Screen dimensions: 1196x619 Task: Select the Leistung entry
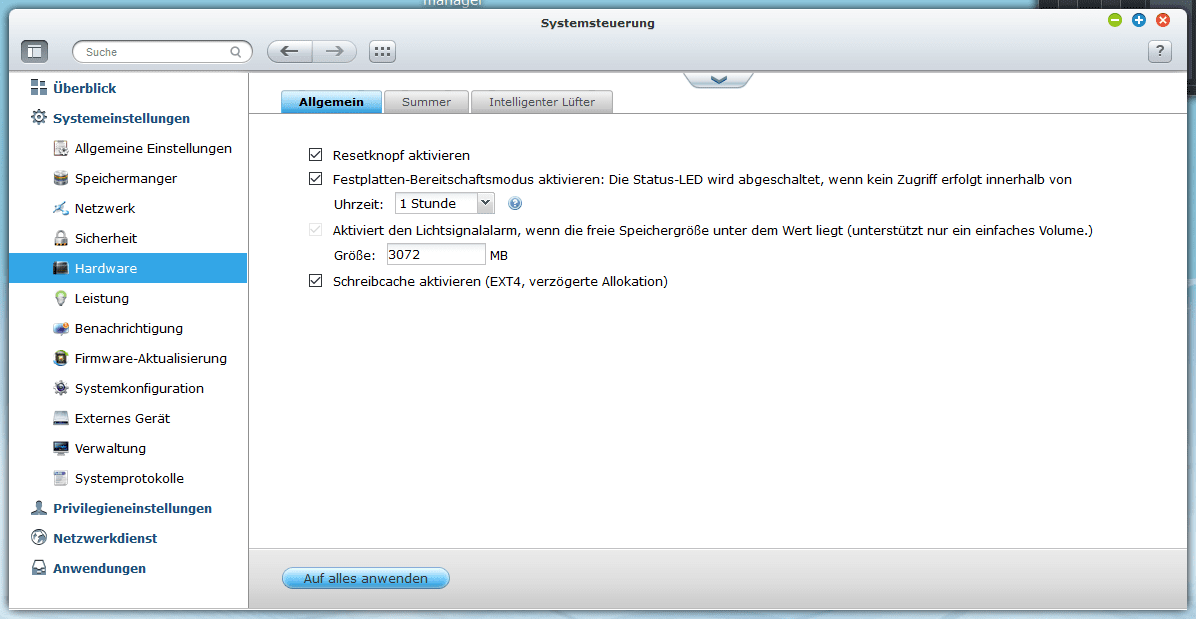(x=102, y=298)
